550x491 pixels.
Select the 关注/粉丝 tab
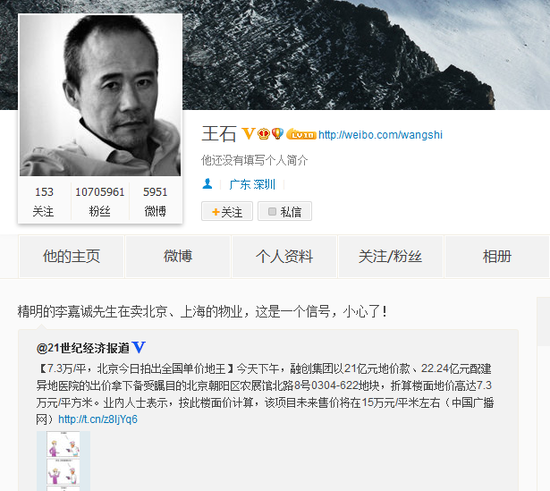click(x=390, y=256)
